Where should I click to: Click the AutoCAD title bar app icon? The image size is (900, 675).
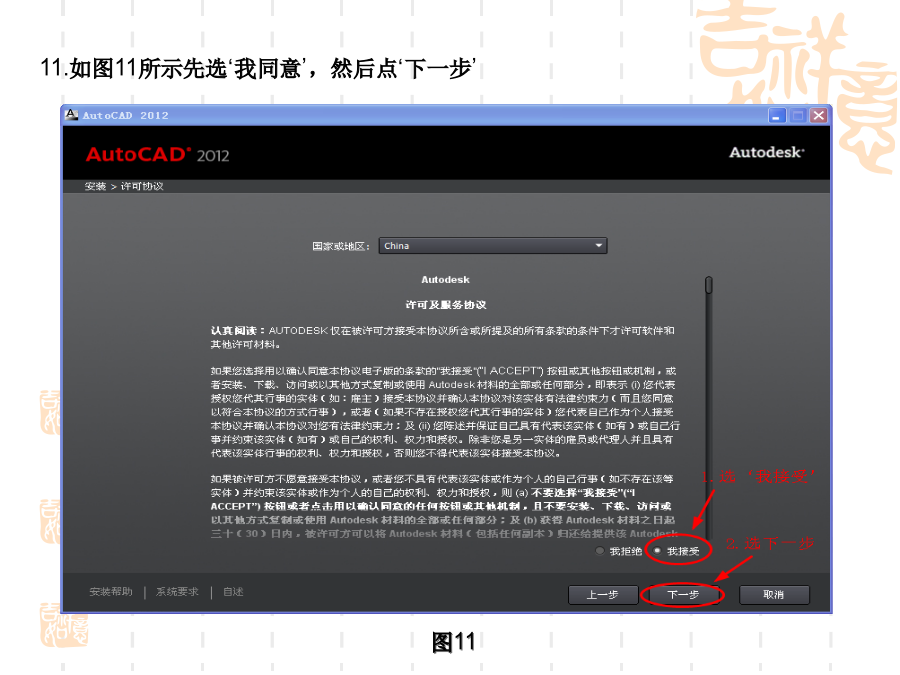coord(71,115)
